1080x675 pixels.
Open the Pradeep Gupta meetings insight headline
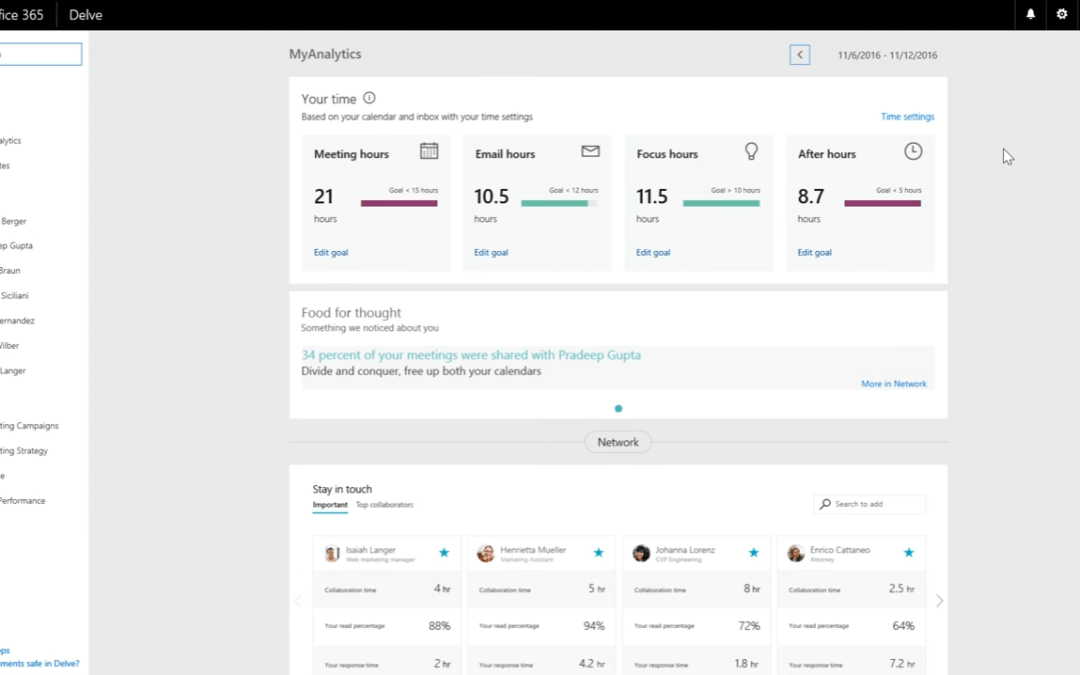click(471, 355)
